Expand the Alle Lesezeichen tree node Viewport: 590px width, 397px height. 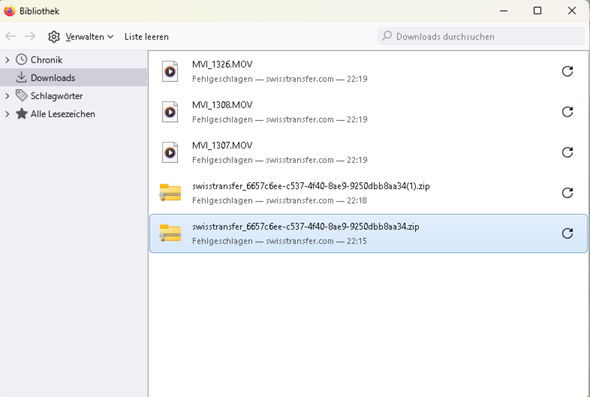7,114
